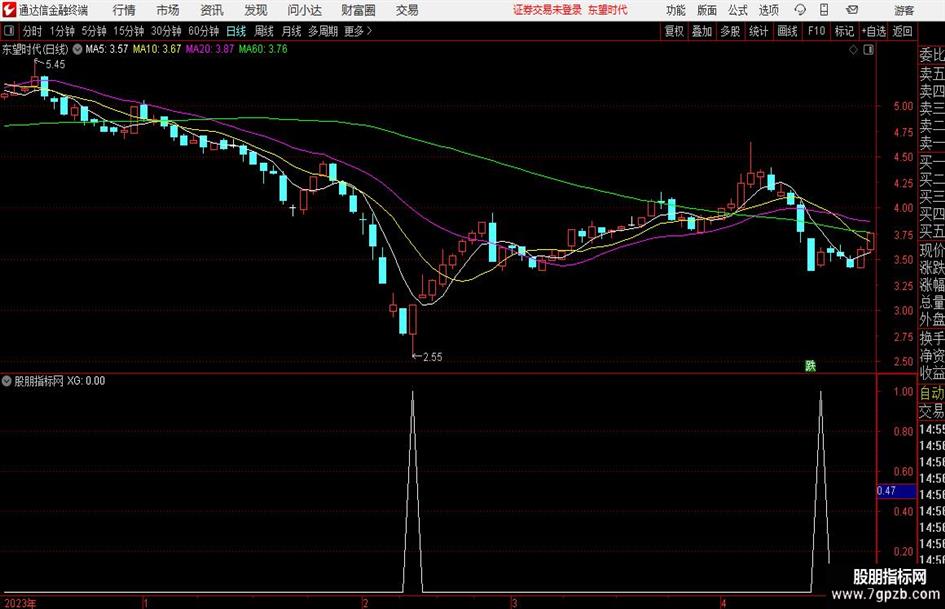Switch to 分时 period tab
The height and width of the screenshot is (609, 945).
click(32, 31)
